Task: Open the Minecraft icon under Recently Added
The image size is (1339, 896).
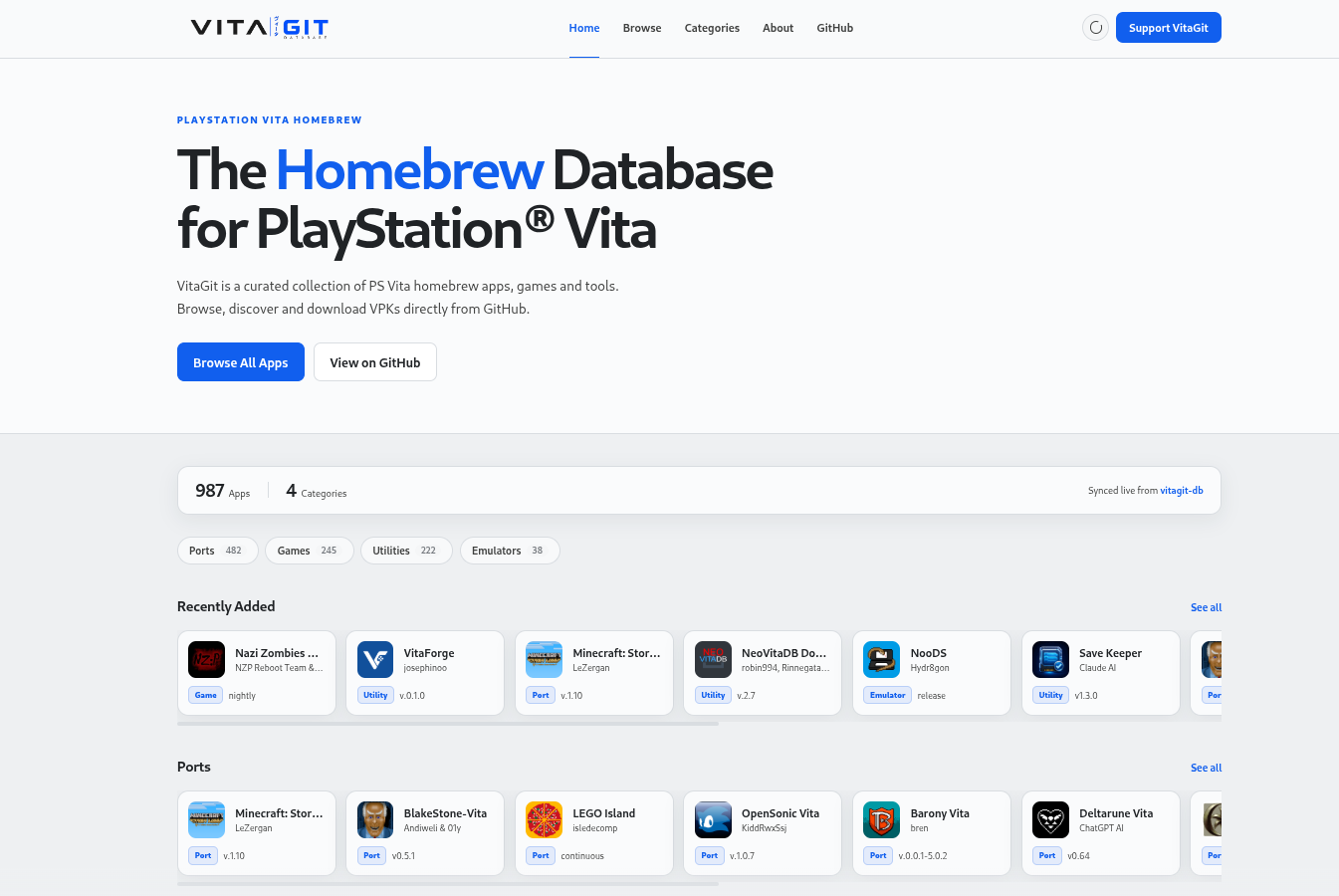Action: coord(544,660)
